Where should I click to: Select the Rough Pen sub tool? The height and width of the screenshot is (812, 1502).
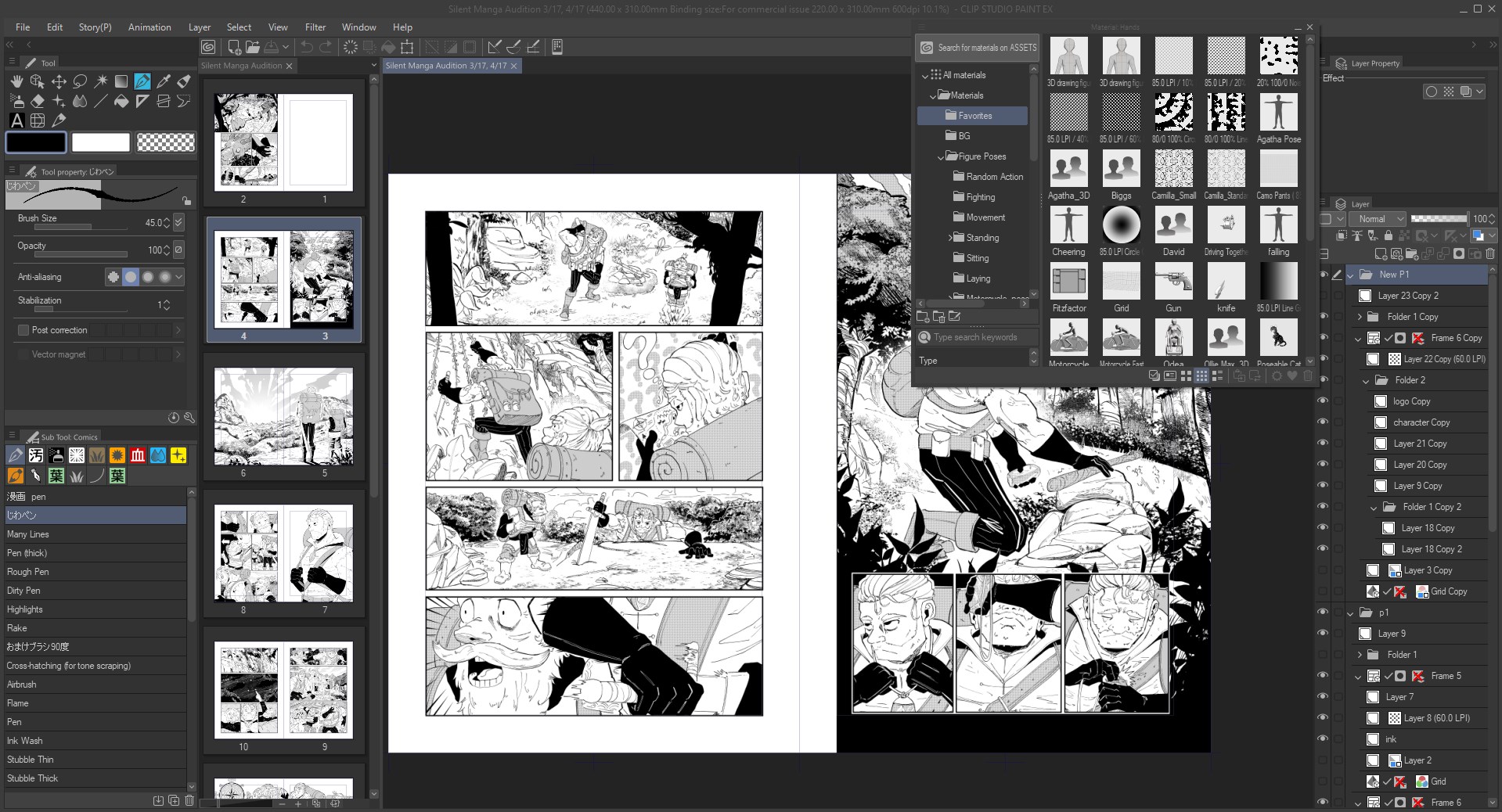28,572
